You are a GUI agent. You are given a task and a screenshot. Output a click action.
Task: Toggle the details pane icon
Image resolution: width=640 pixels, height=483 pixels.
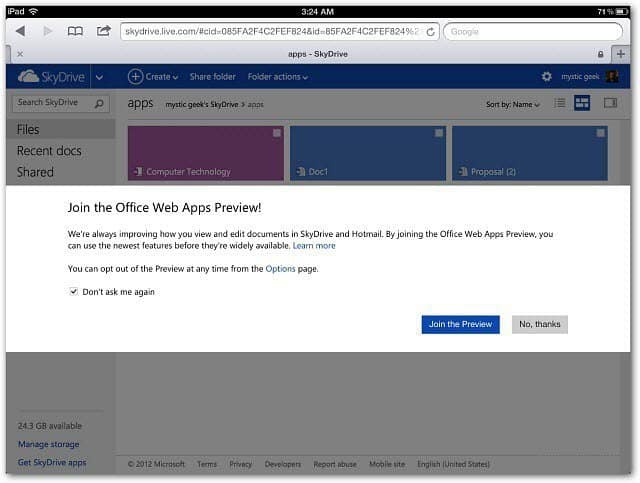610,103
